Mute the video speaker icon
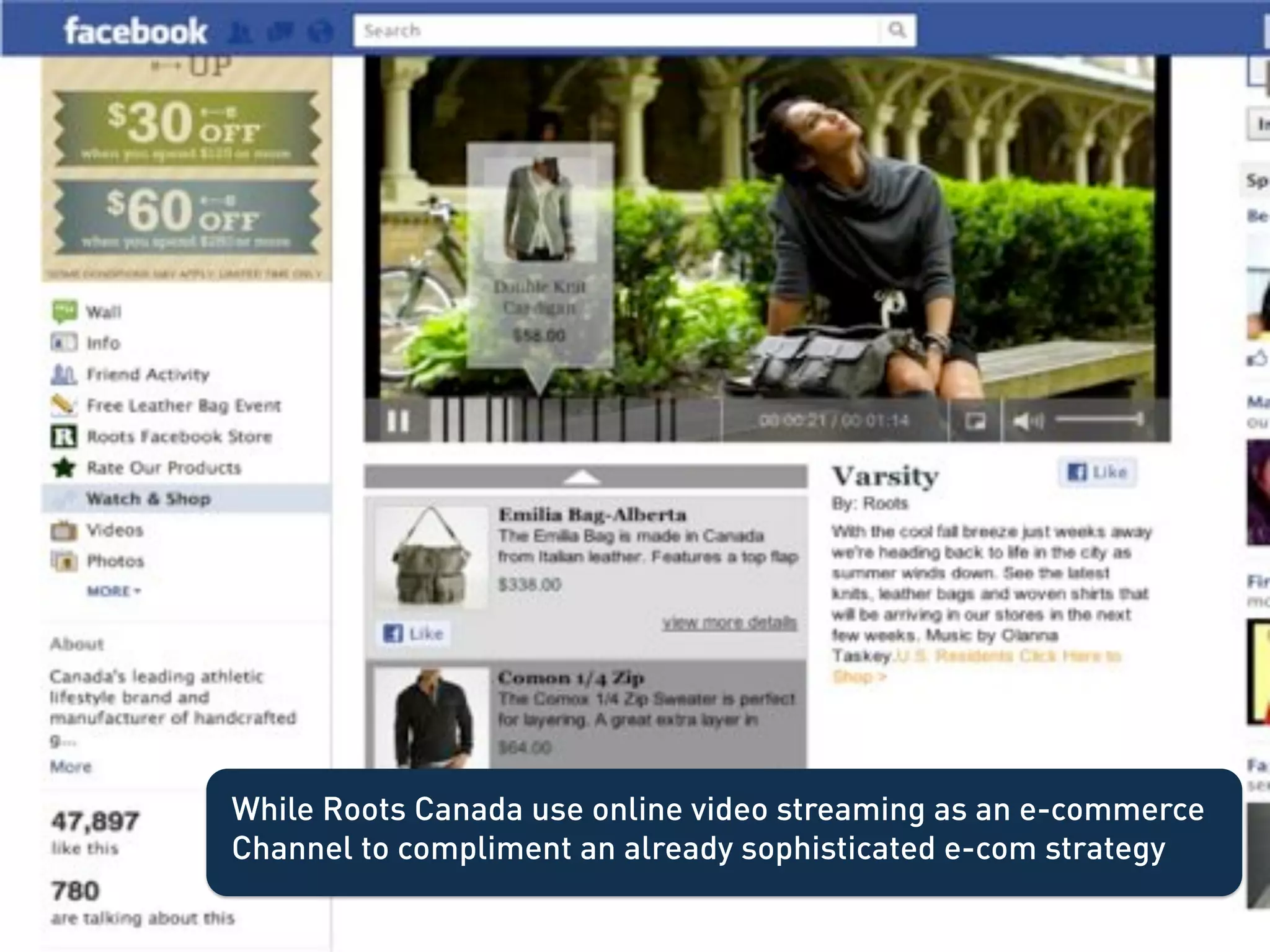Screen dimensions: 1270x952 point(1028,421)
